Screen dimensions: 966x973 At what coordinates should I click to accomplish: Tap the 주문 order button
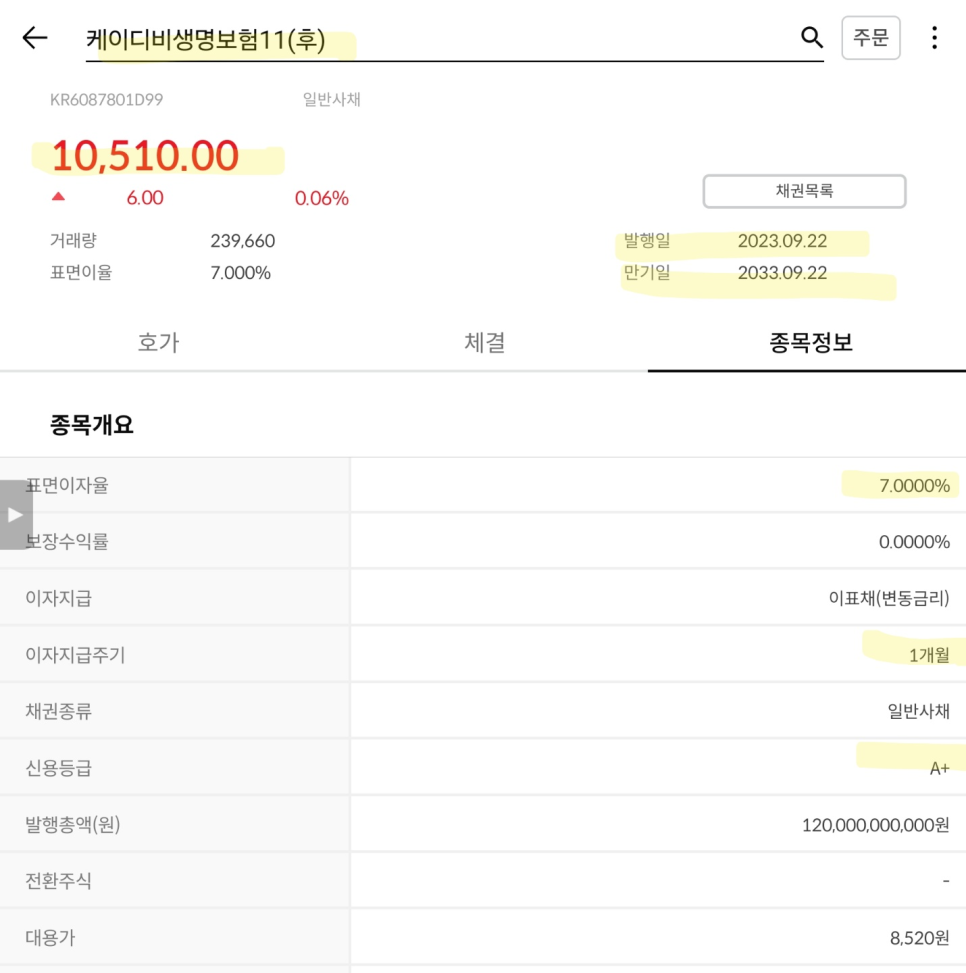(870, 38)
